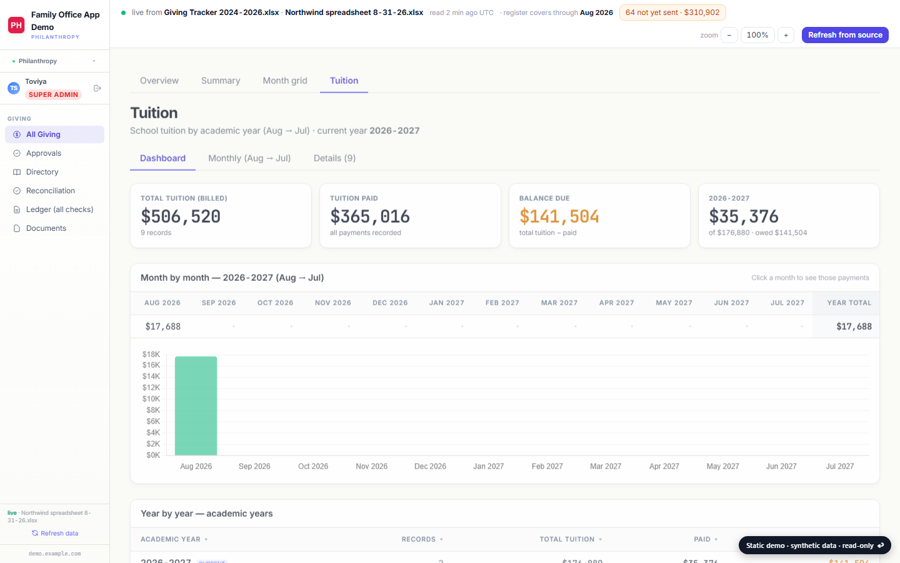Click the MAR 2027 month column header
The height and width of the screenshot is (563, 900).
559,303
